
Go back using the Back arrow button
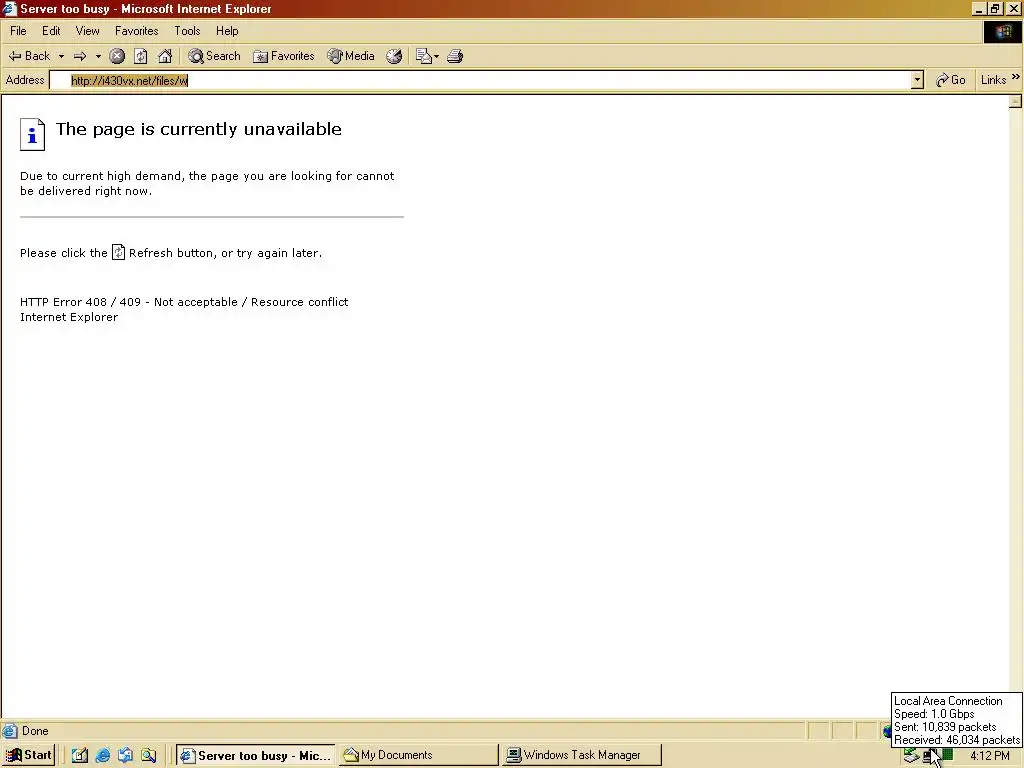tap(29, 56)
